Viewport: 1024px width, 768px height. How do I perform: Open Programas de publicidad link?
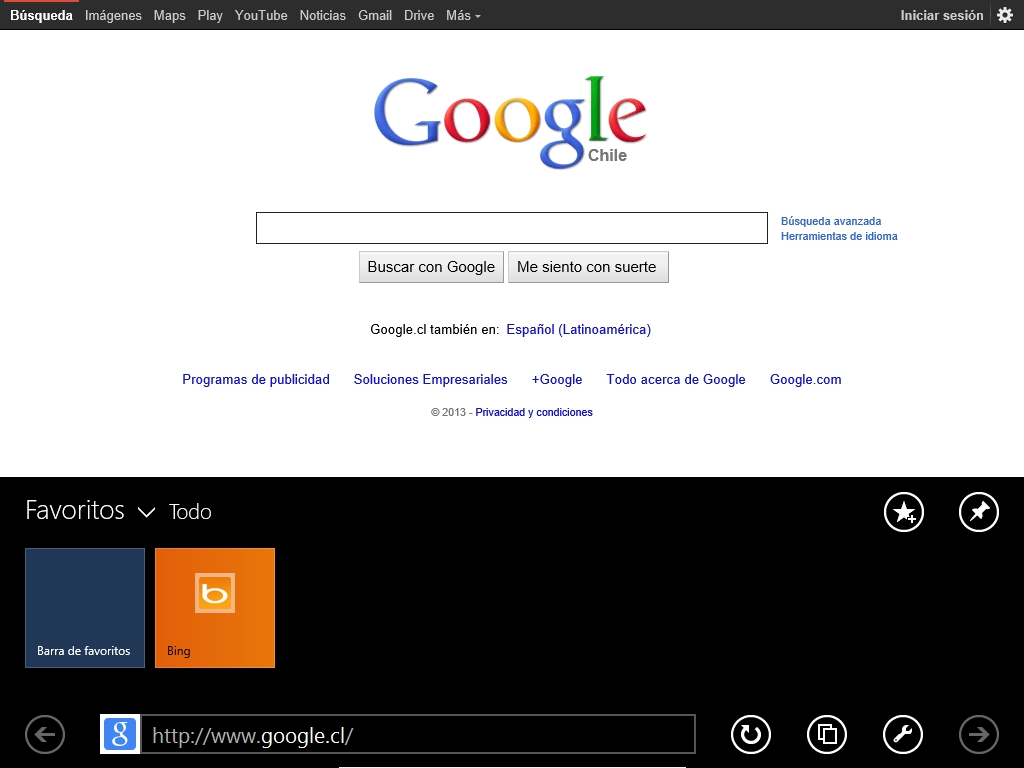(256, 379)
